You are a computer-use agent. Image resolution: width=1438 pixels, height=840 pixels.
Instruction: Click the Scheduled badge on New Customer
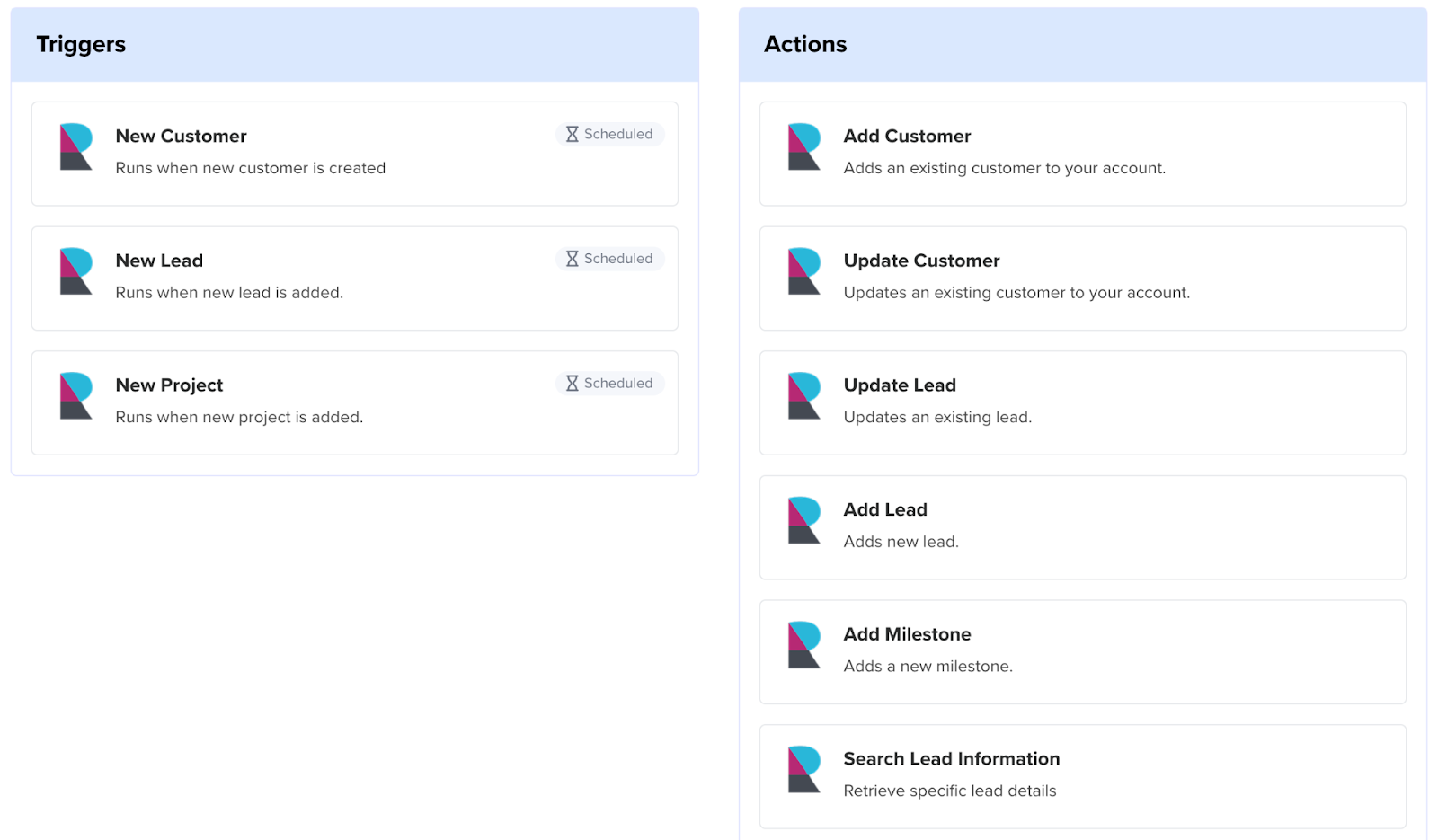pos(609,134)
